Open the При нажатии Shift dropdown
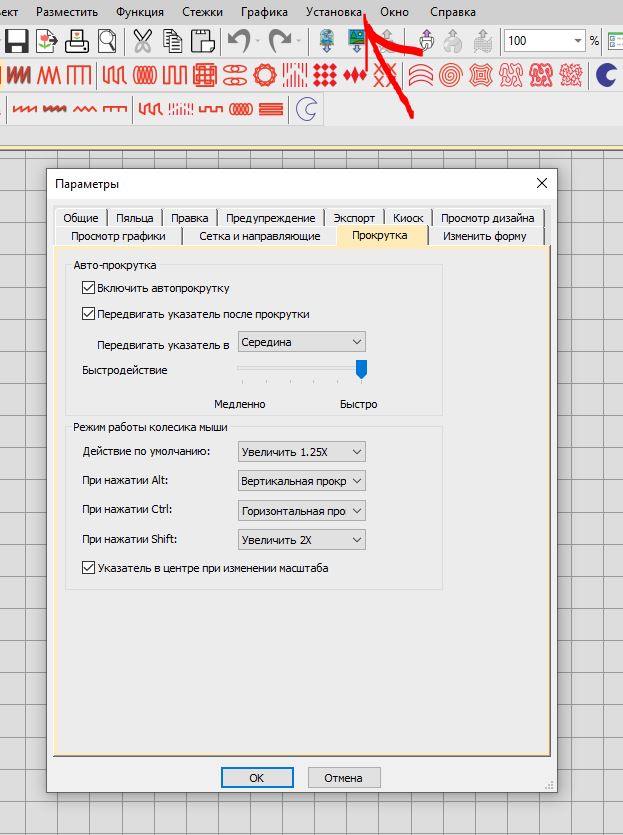 pyautogui.click(x=302, y=540)
